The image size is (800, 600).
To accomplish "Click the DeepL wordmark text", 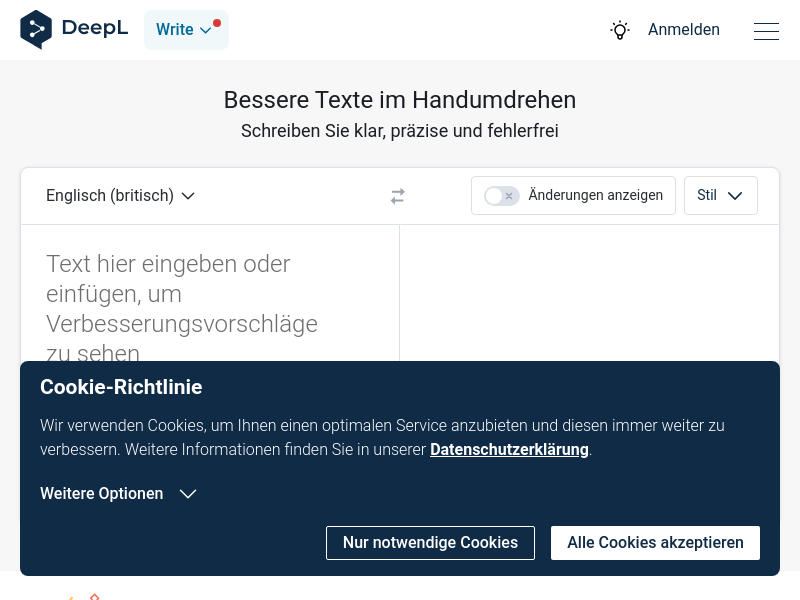I will pyautogui.click(x=95, y=28).
